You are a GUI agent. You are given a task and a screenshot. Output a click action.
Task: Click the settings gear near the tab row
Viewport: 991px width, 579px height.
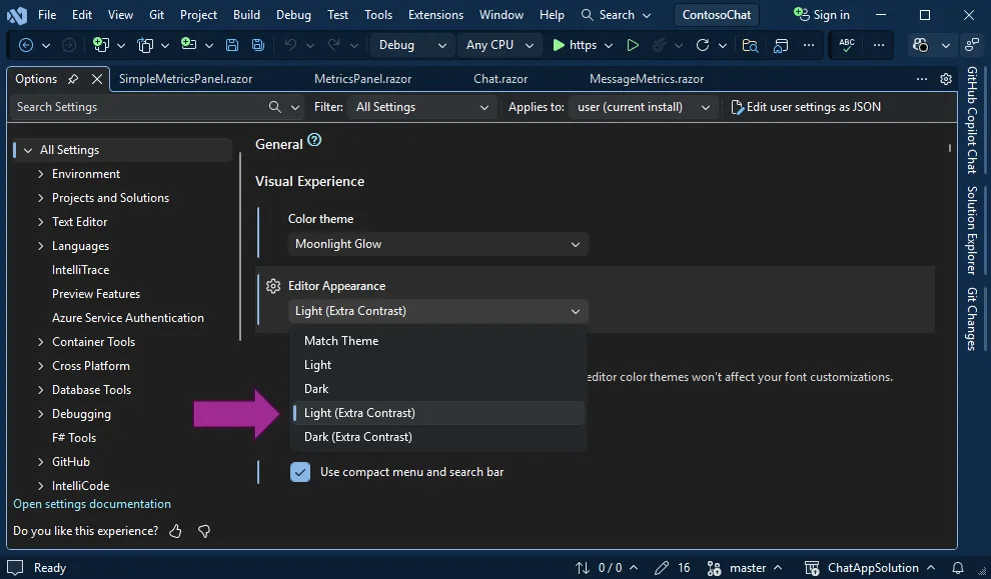[x=948, y=78]
